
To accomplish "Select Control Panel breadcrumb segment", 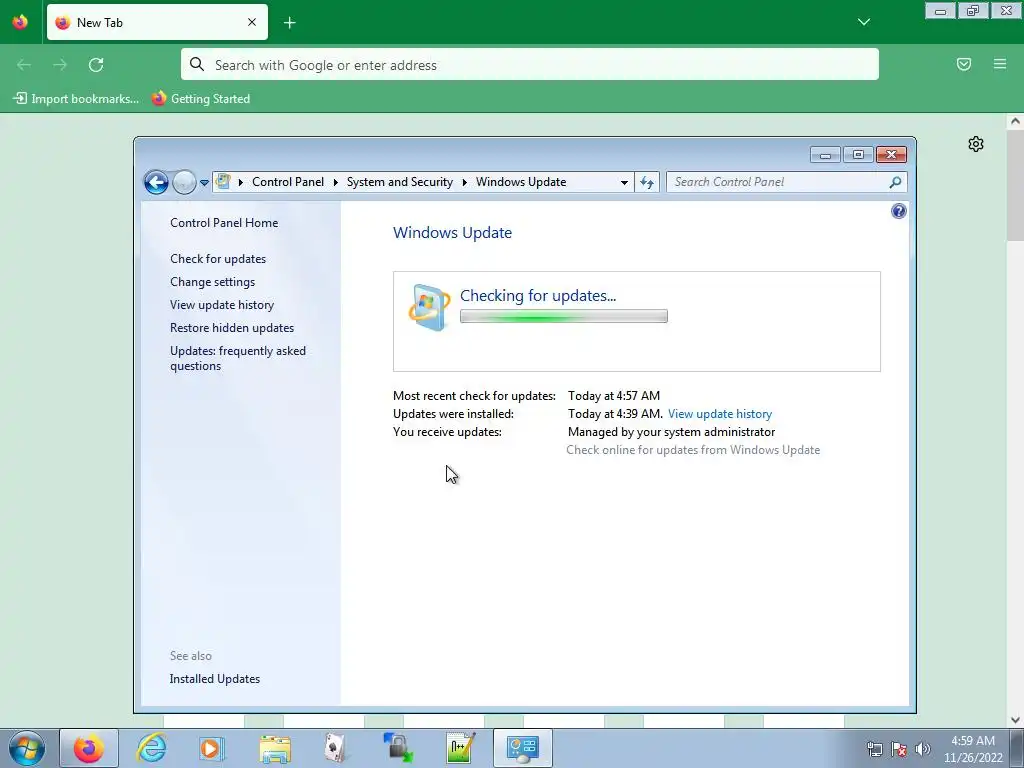I will tap(288, 182).
